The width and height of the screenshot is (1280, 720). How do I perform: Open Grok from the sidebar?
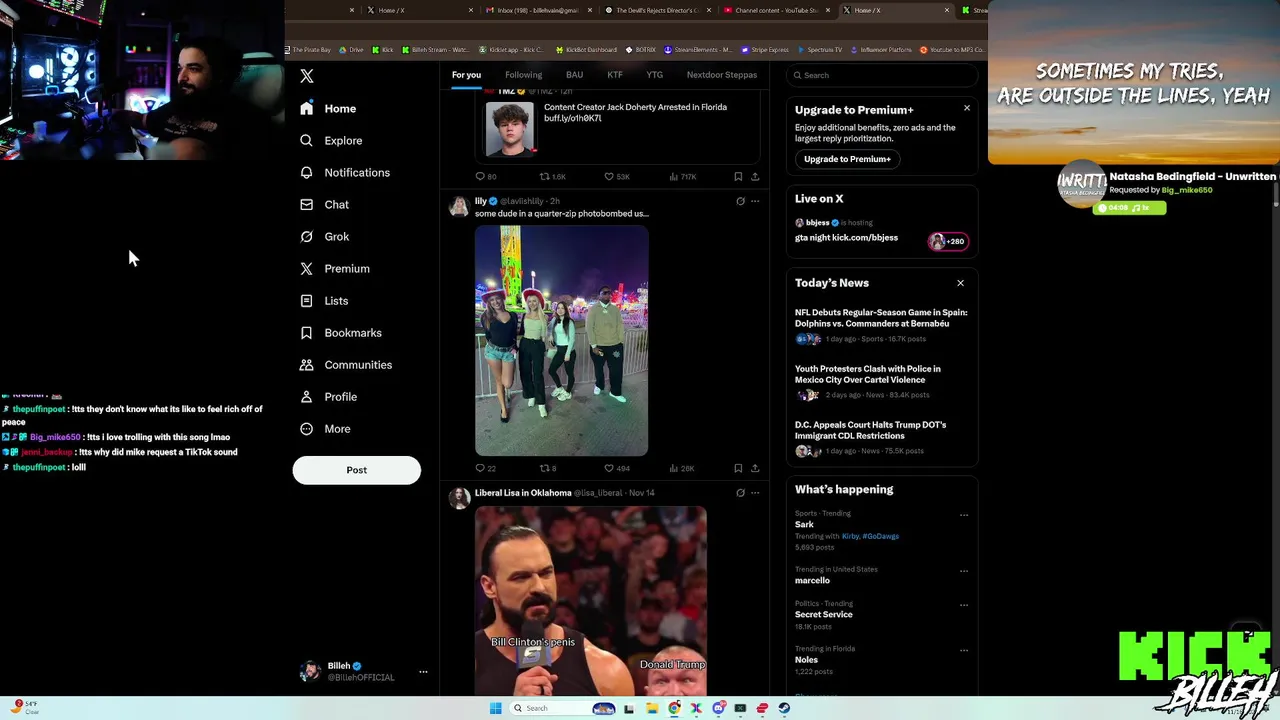tap(324, 236)
